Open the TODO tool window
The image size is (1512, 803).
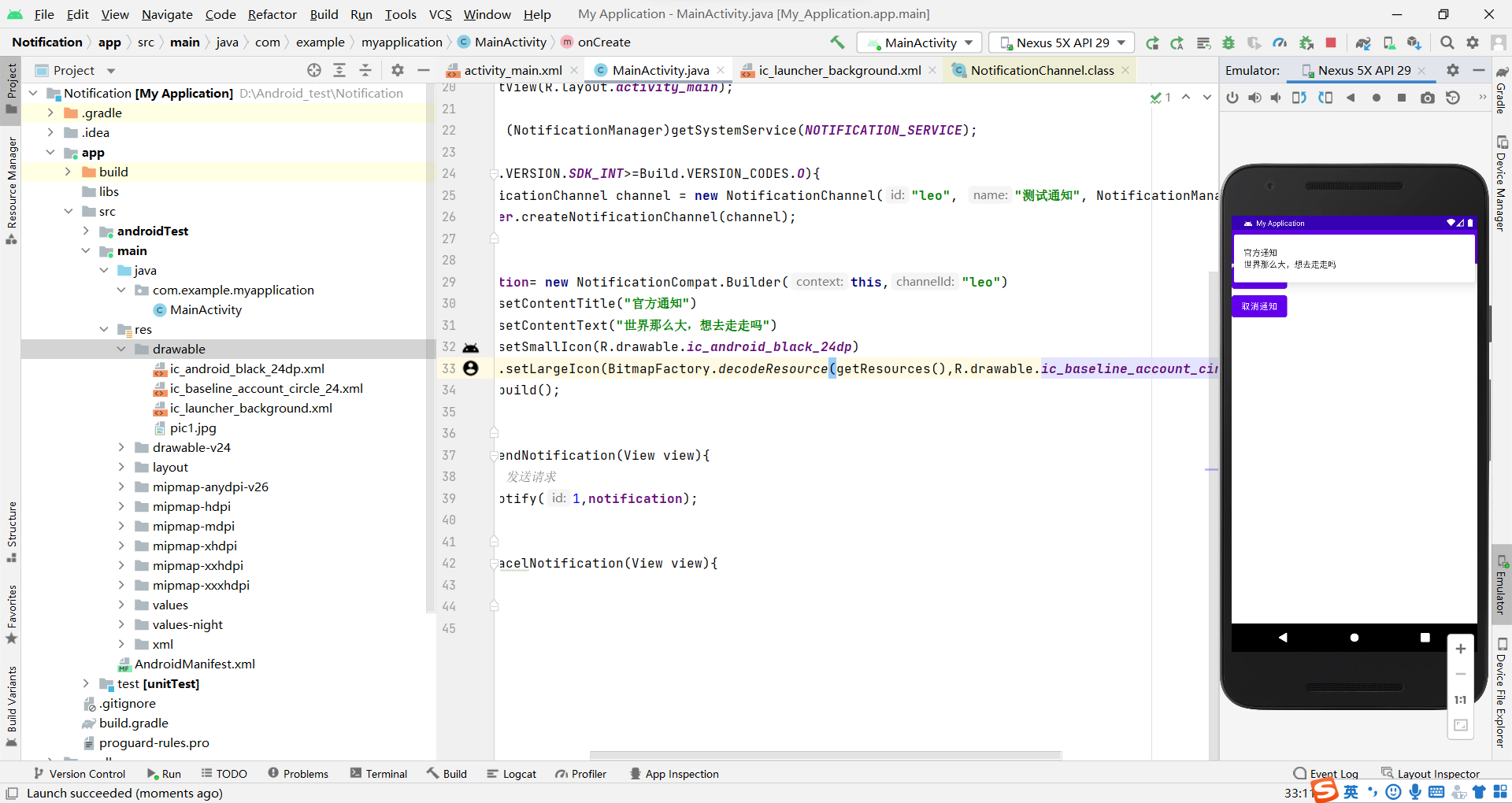(224, 773)
